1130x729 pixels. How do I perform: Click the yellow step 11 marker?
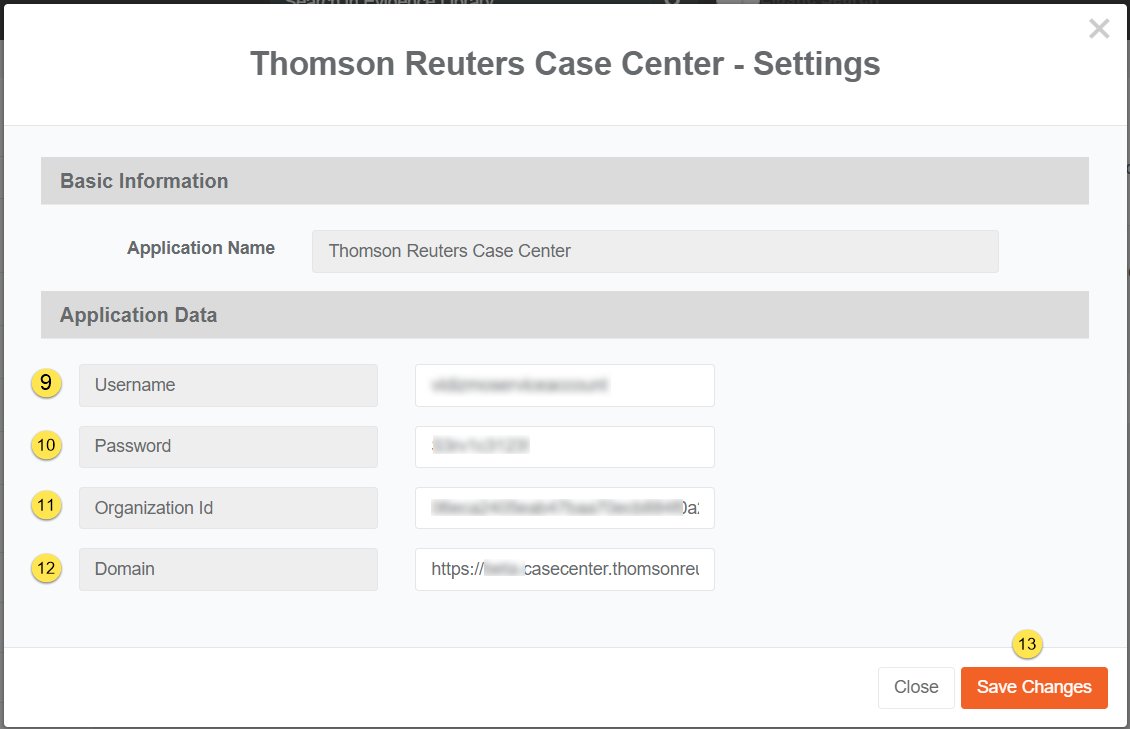[46, 507]
